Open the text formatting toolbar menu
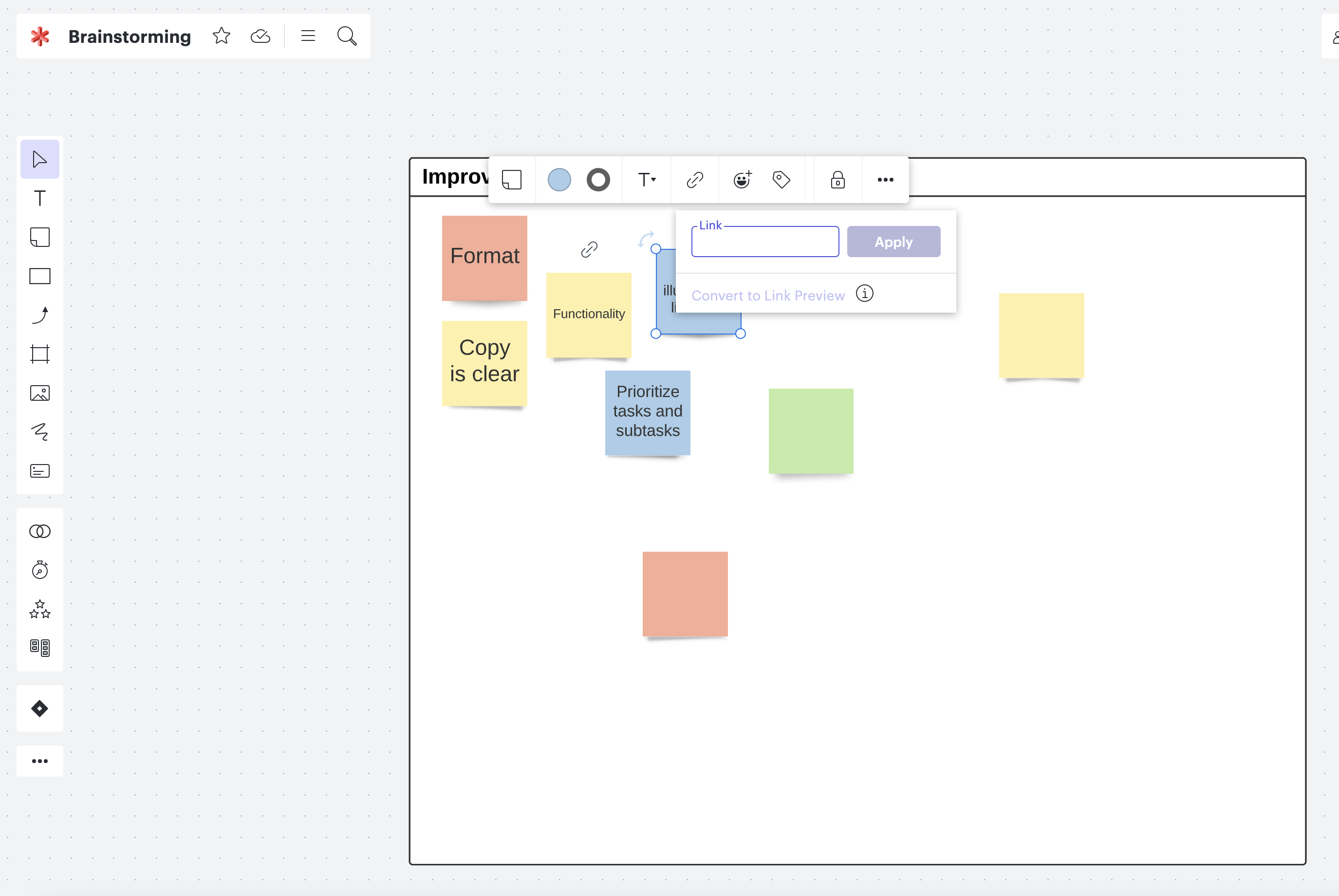Image resolution: width=1339 pixels, height=896 pixels. coord(647,179)
